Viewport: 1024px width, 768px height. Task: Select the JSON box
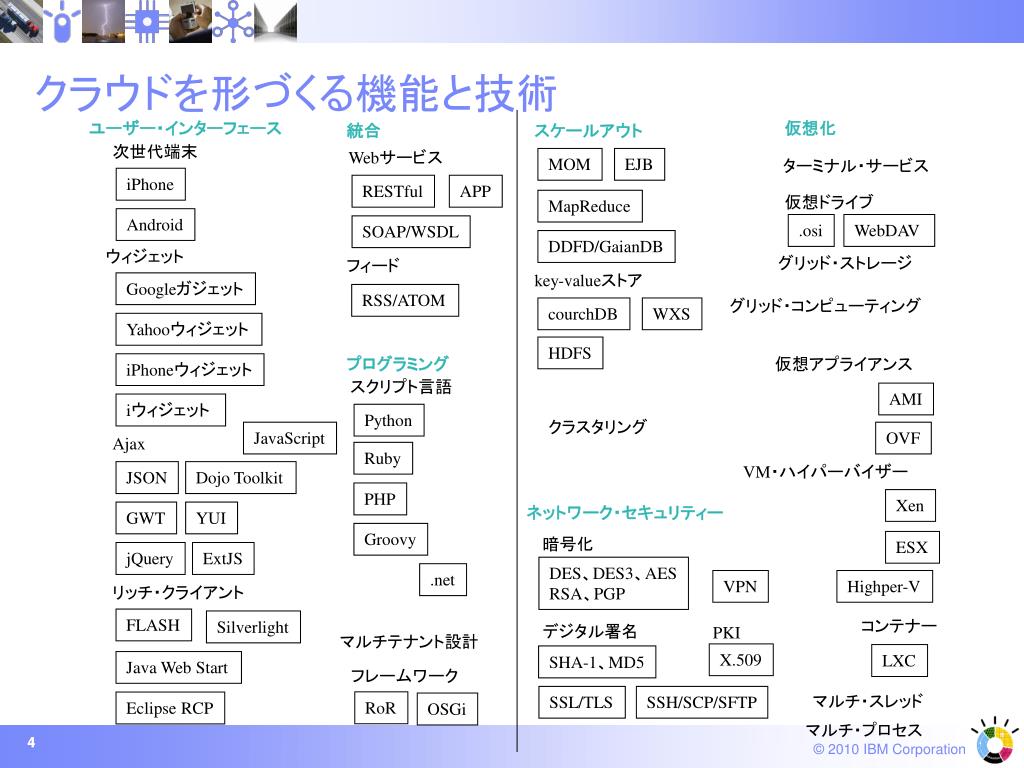point(147,478)
